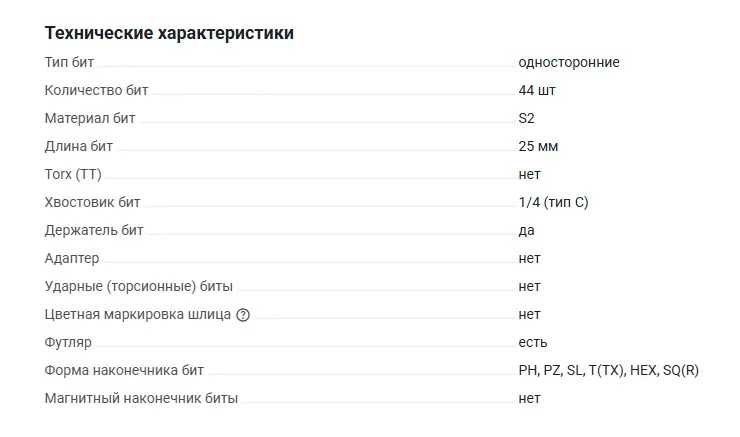Select the Материал бит label
740x437 pixels.
90,118
